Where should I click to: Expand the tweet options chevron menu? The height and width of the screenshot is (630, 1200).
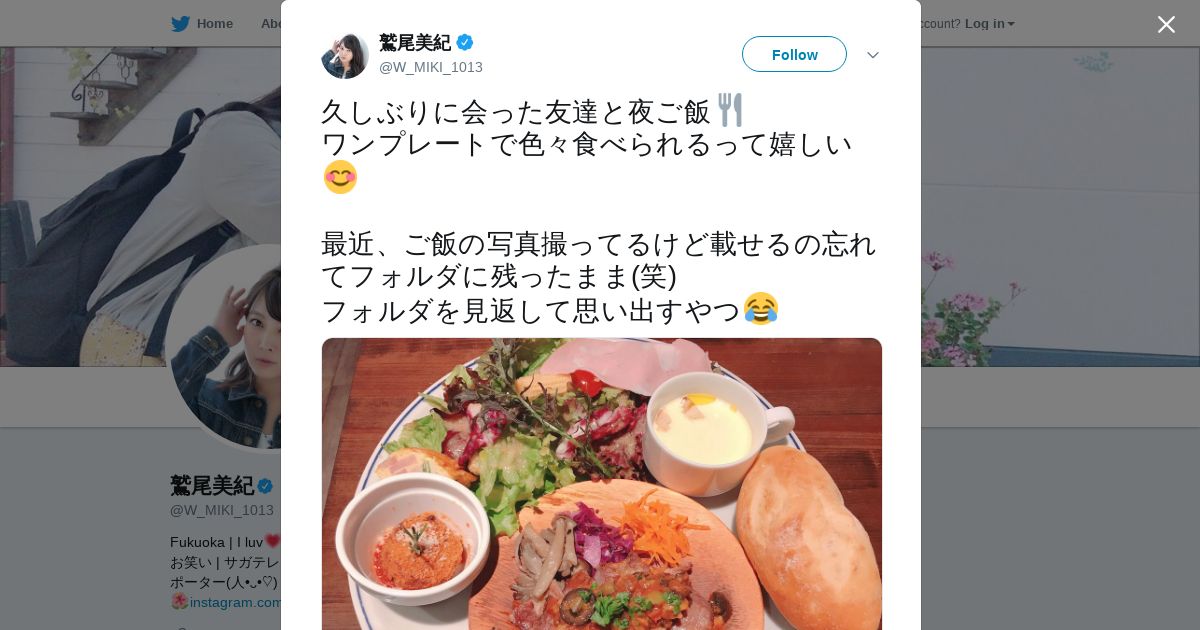click(x=873, y=55)
